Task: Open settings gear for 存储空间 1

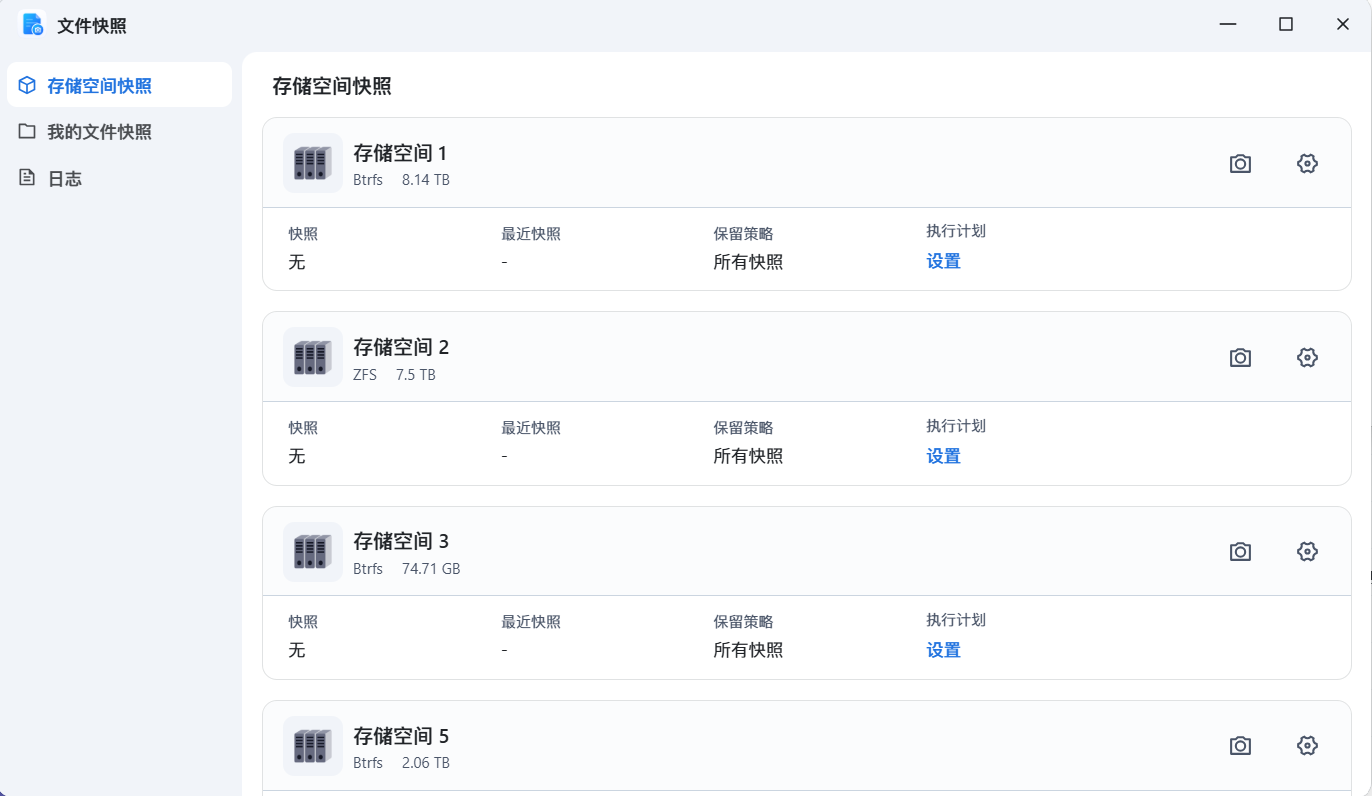Action: (x=1307, y=164)
